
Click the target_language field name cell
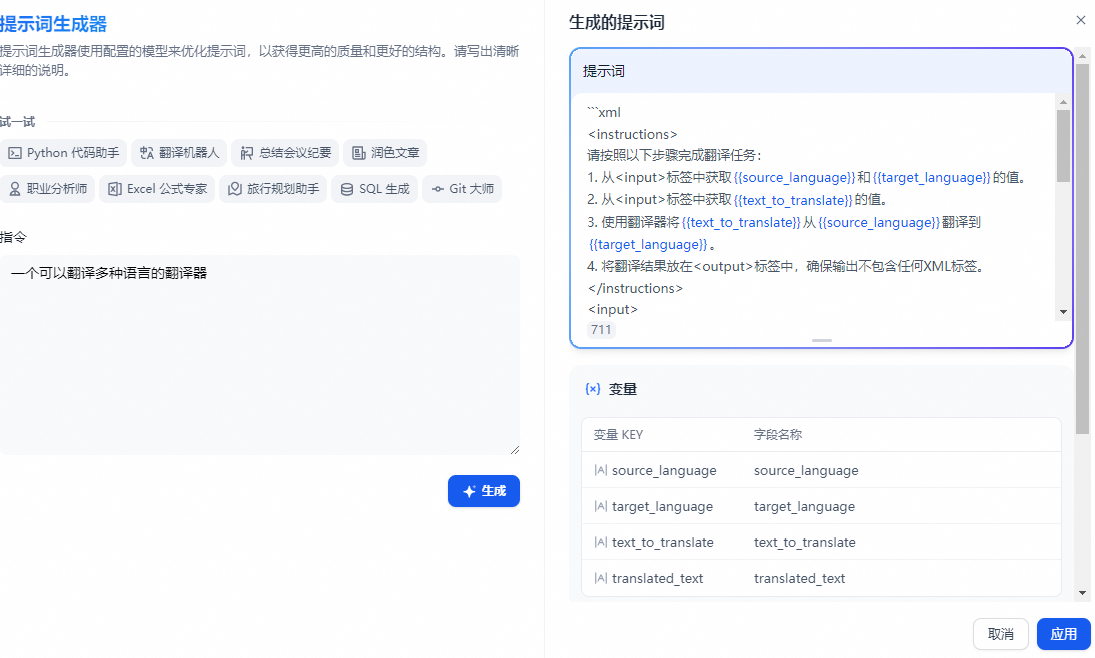pos(804,506)
